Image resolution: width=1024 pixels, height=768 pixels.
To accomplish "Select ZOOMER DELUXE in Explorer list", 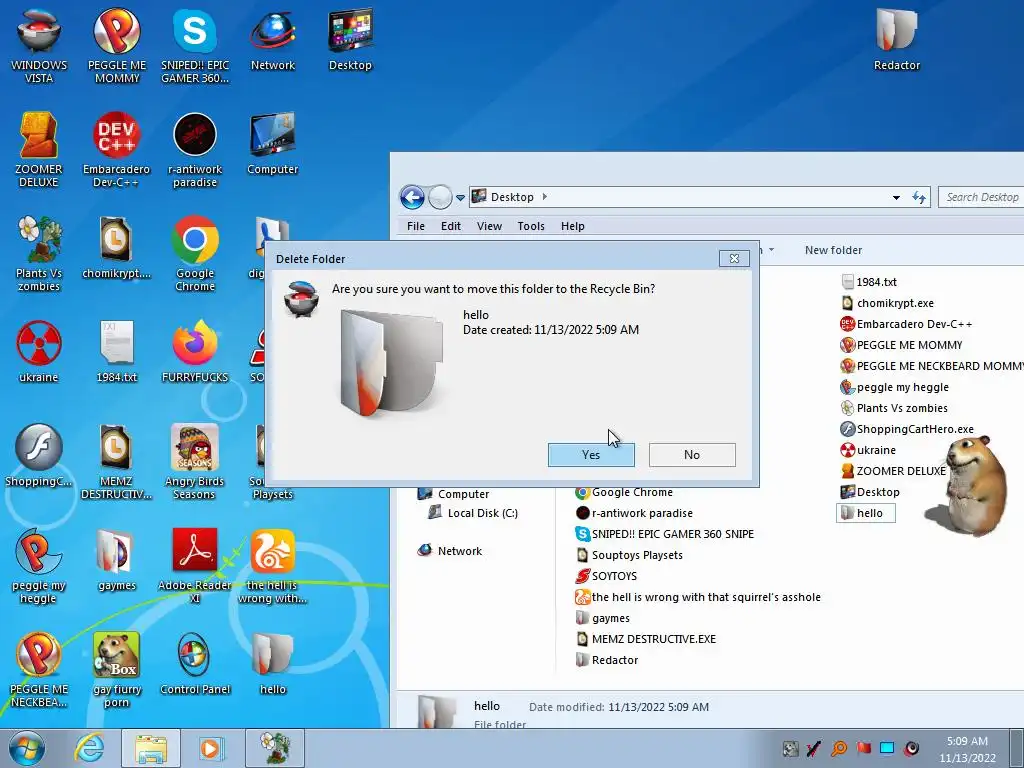I will pos(893,471).
